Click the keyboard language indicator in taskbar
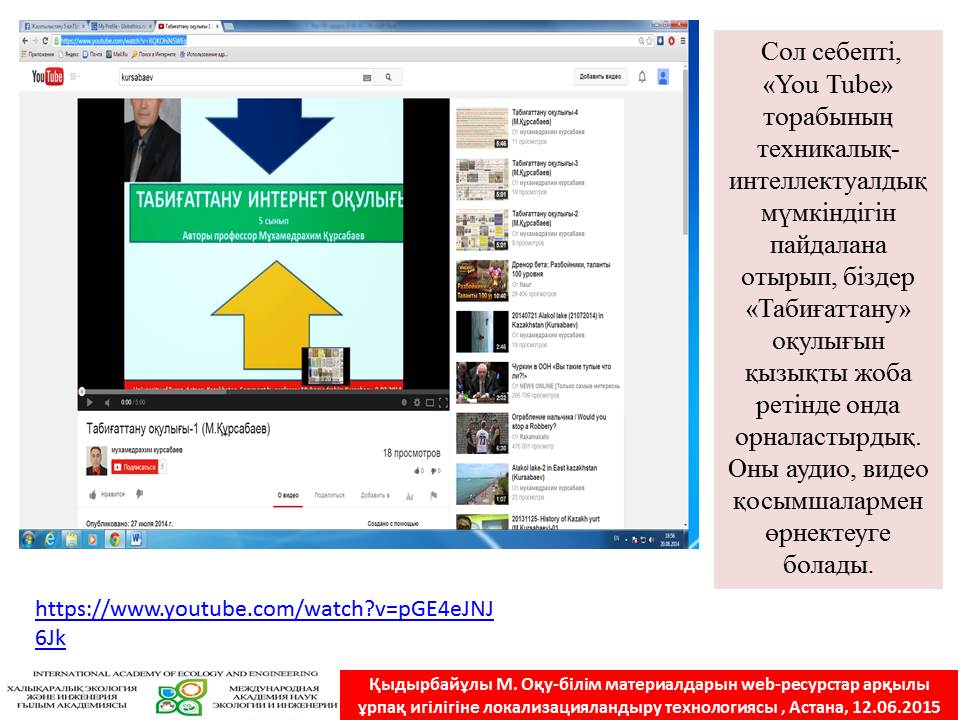Screen dimensions: 960x720 617,538
